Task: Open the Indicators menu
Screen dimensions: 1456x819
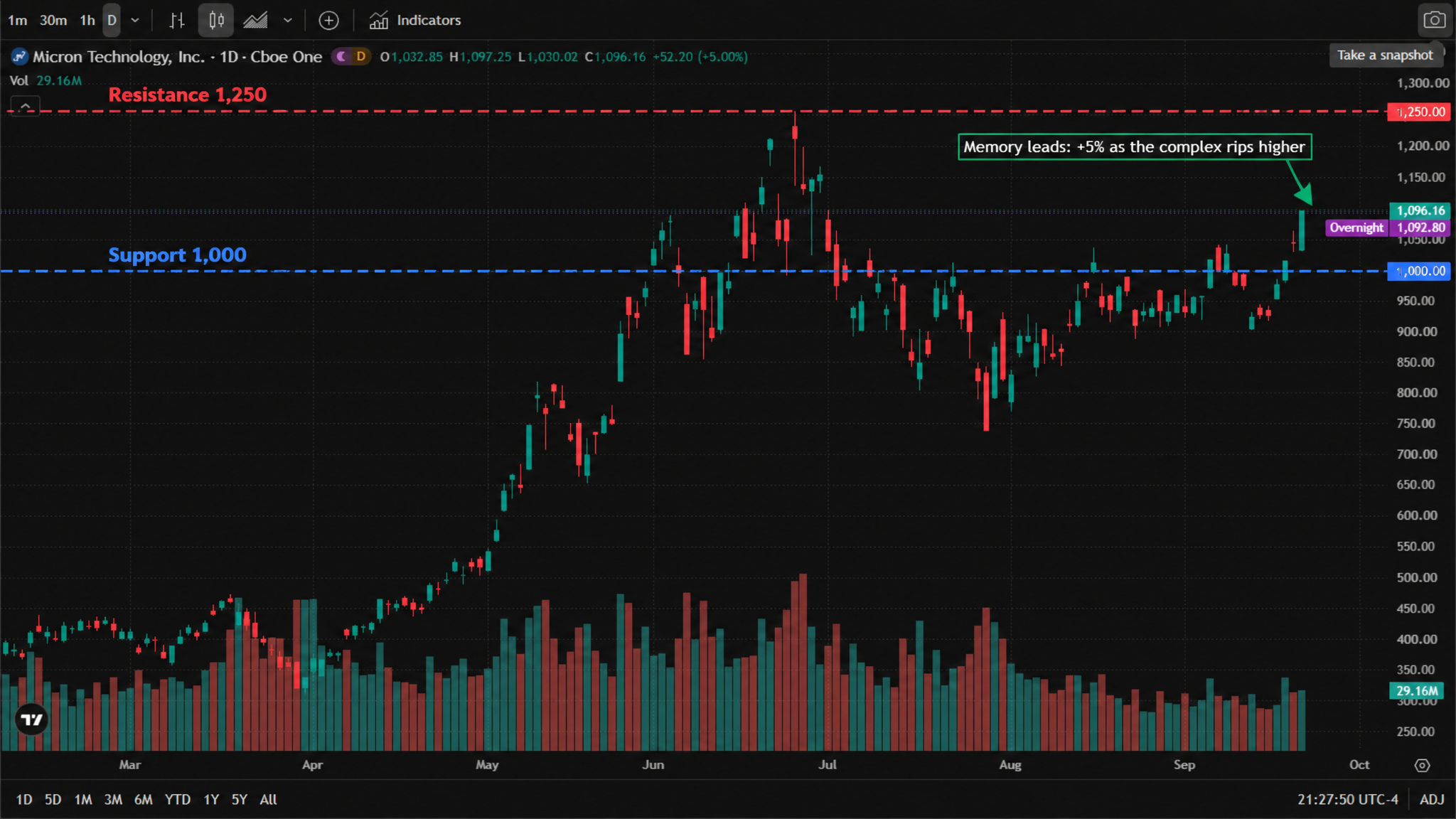Action: (x=415, y=21)
